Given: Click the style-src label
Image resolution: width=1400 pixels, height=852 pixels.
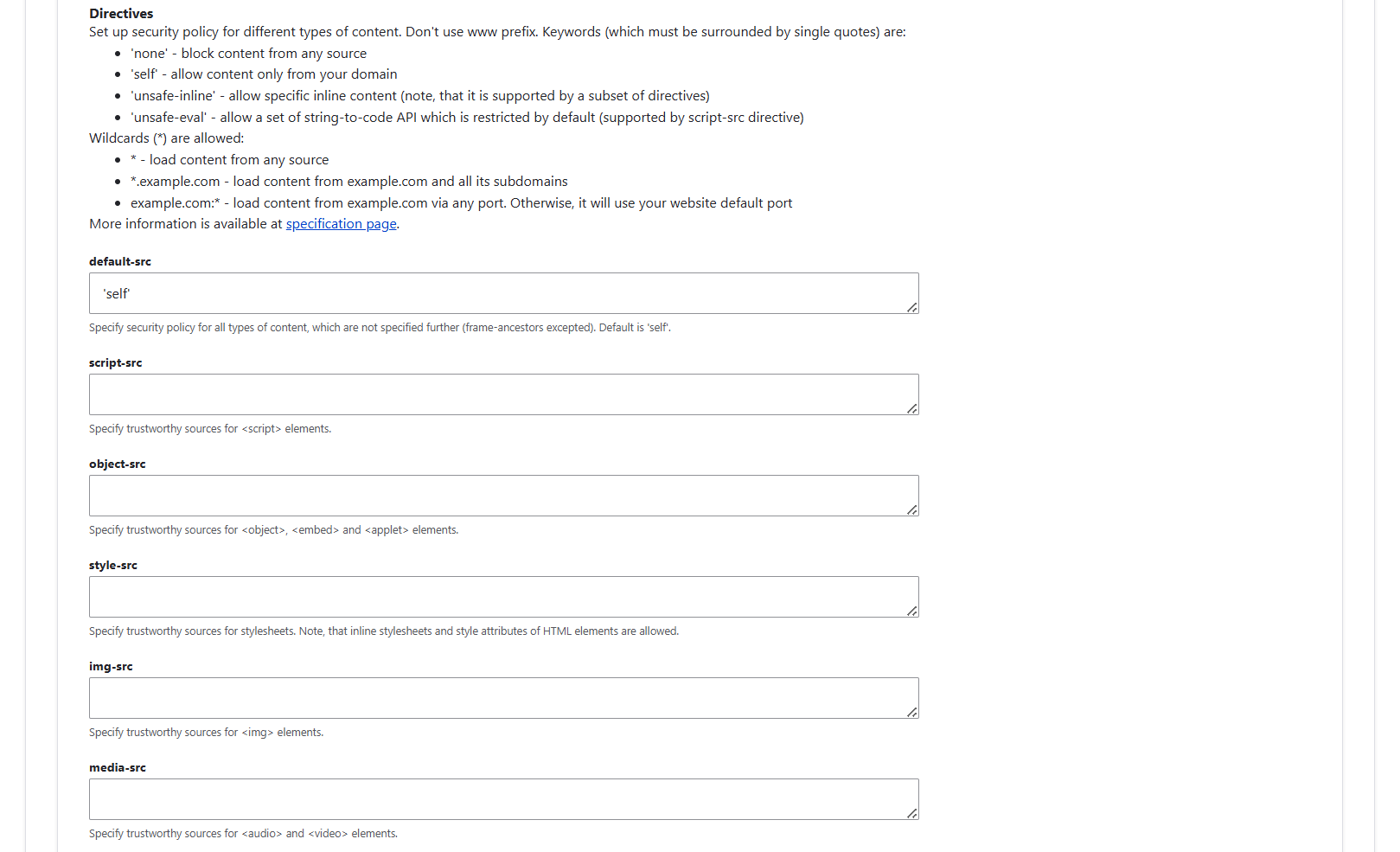Looking at the screenshot, I should 112,565.
